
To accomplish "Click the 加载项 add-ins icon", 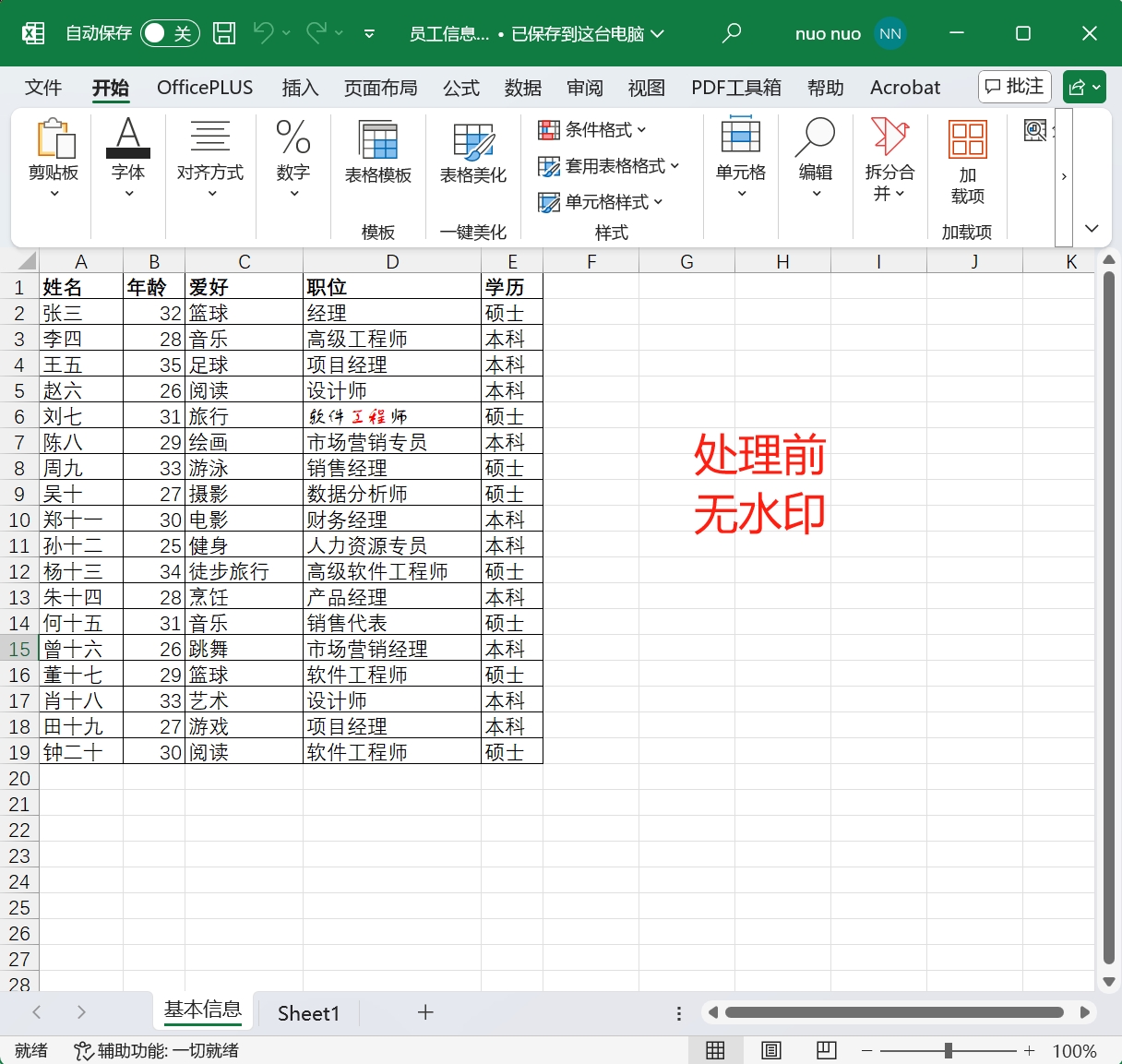I will tap(967, 159).
